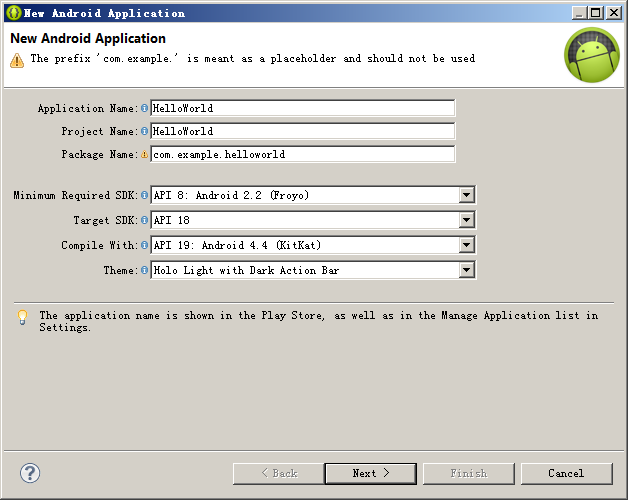Click info icon beside Target SDK
Image resolution: width=628 pixels, height=500 pixels.
coord(144,220)
